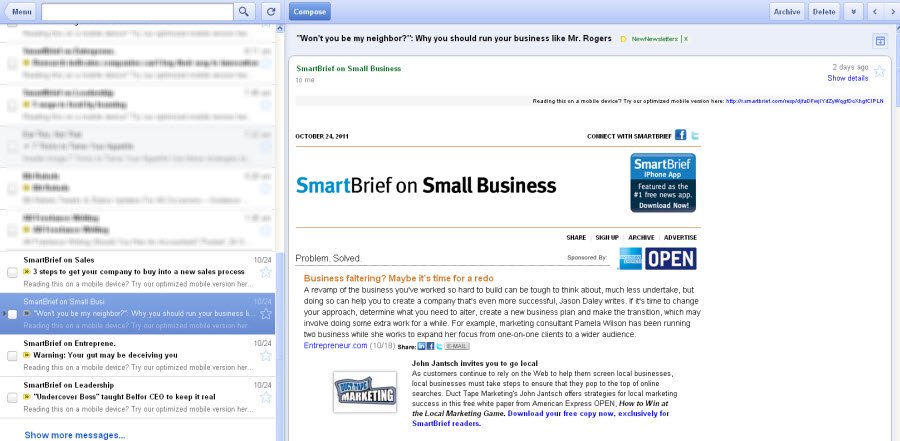The height and width of the screenshot is (441, 900).
Task: Go to the previous conversation arrow
Action: [875, 11]
